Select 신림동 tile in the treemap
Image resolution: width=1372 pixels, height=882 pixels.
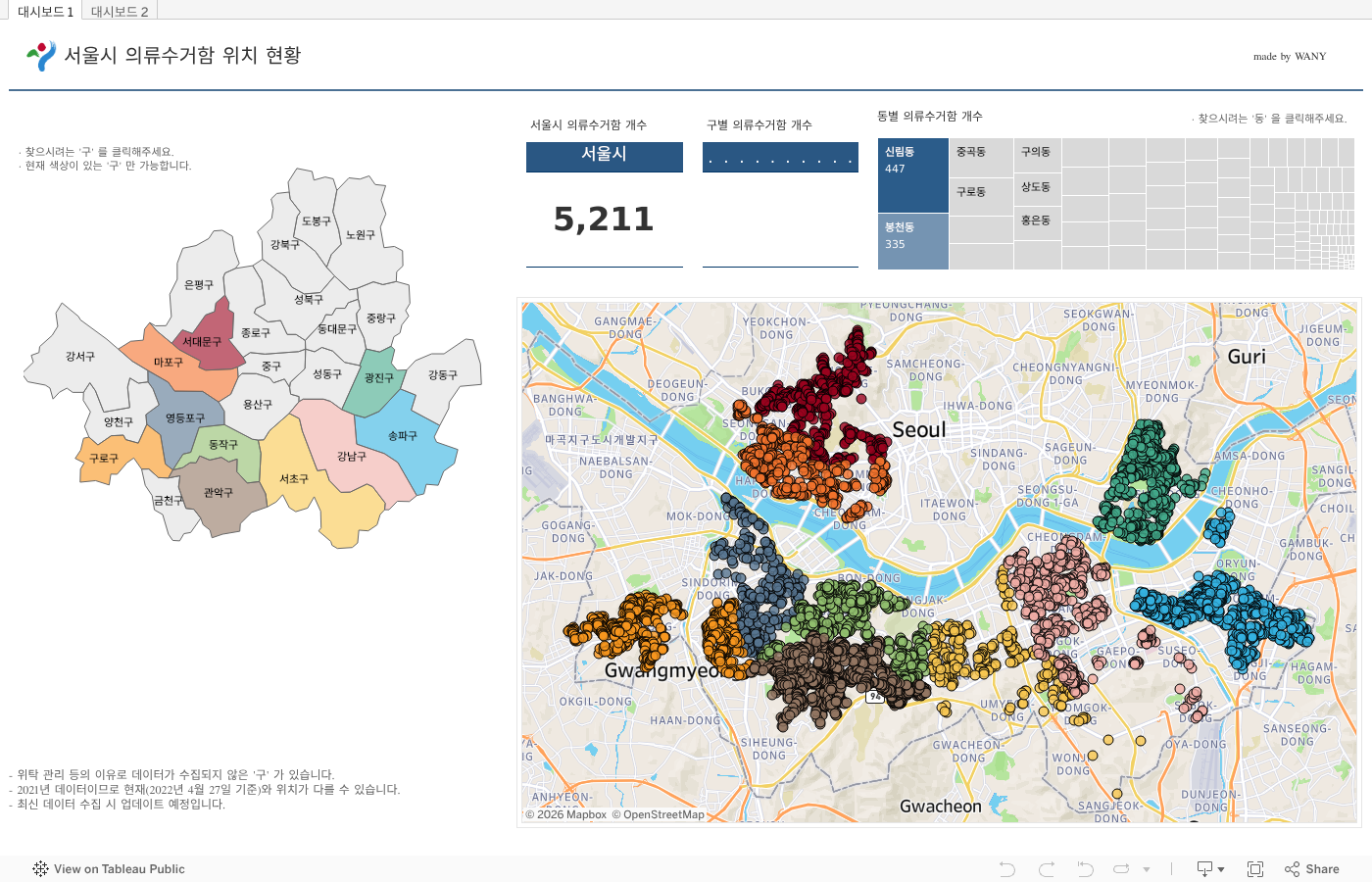click(912, 176)
